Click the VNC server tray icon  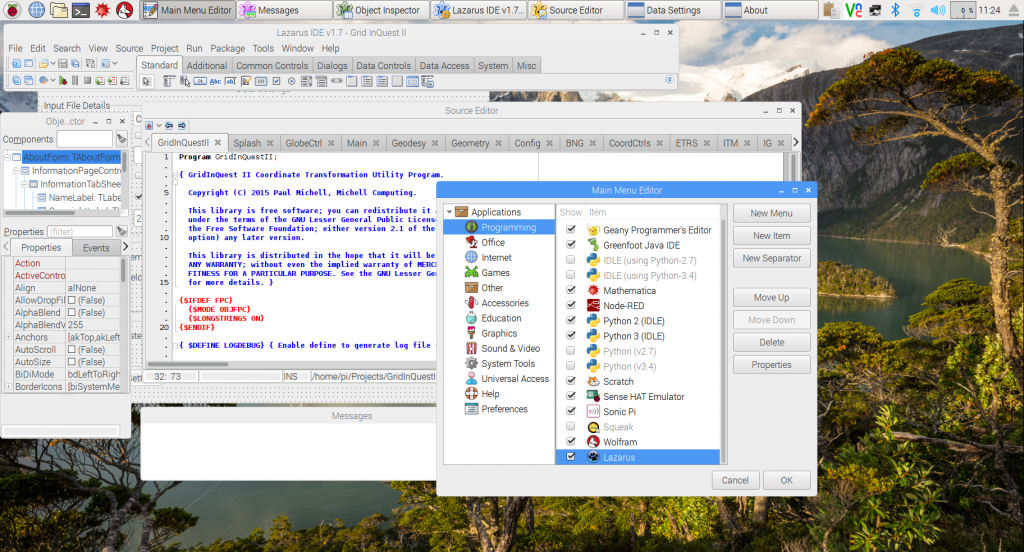pos(854,10)
